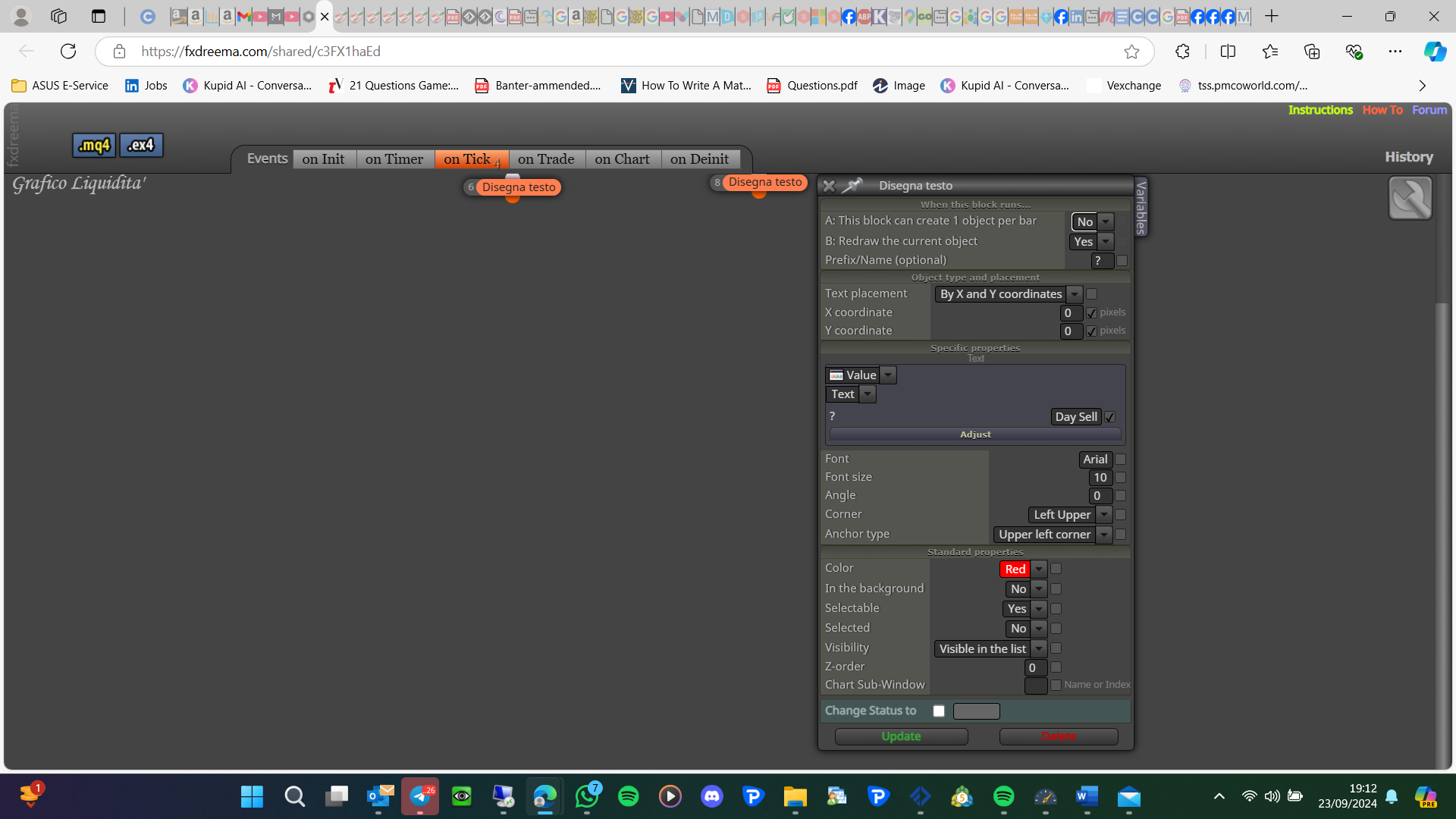Screen dimensions: 1456x819
Task: Click the Update button
Action: (x=901, y=736)
